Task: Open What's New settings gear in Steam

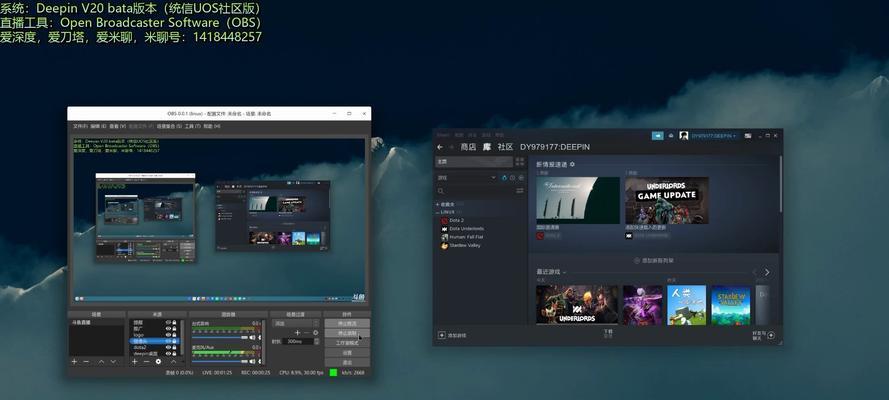Action: tap(572, 164)
